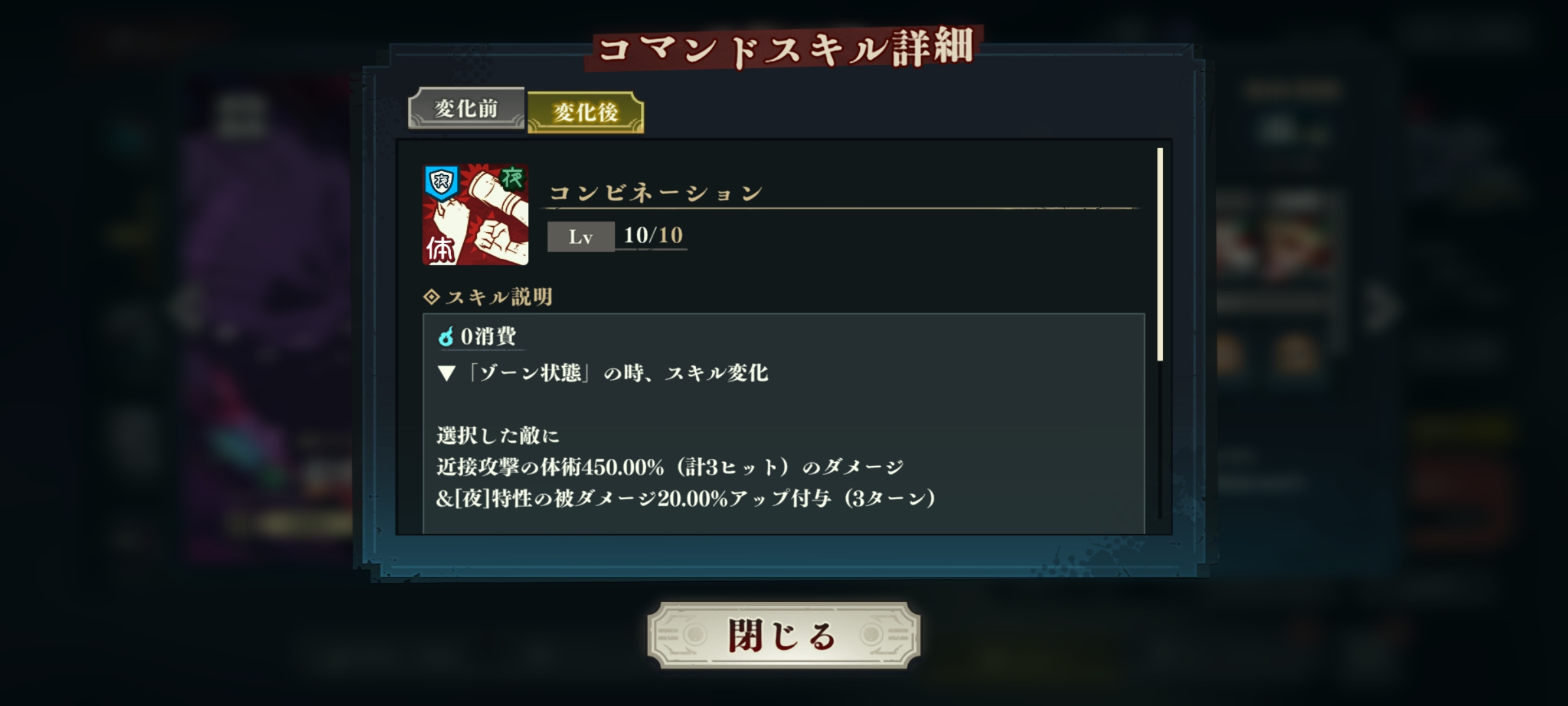Click the Lv label box

coord(581,236)
